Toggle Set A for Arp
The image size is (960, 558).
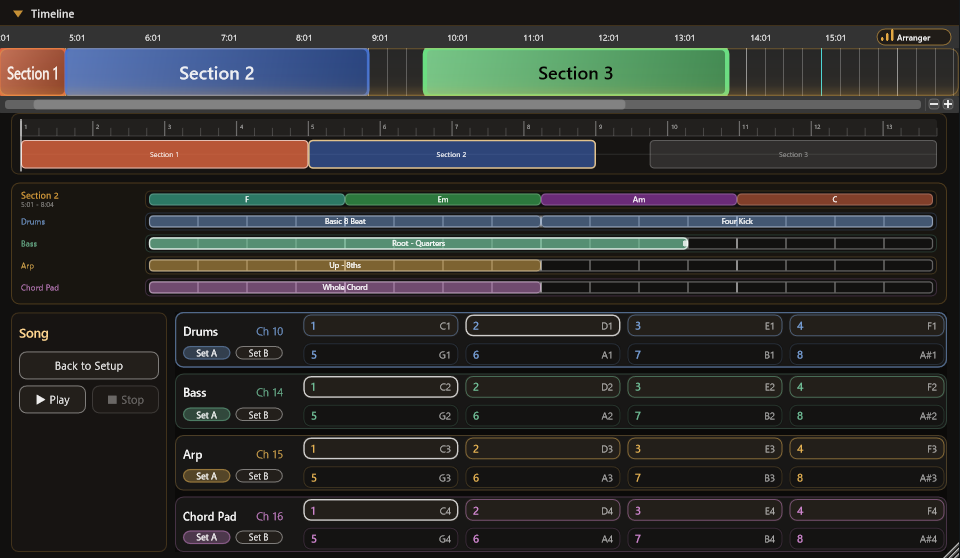[x=206, y=476]
